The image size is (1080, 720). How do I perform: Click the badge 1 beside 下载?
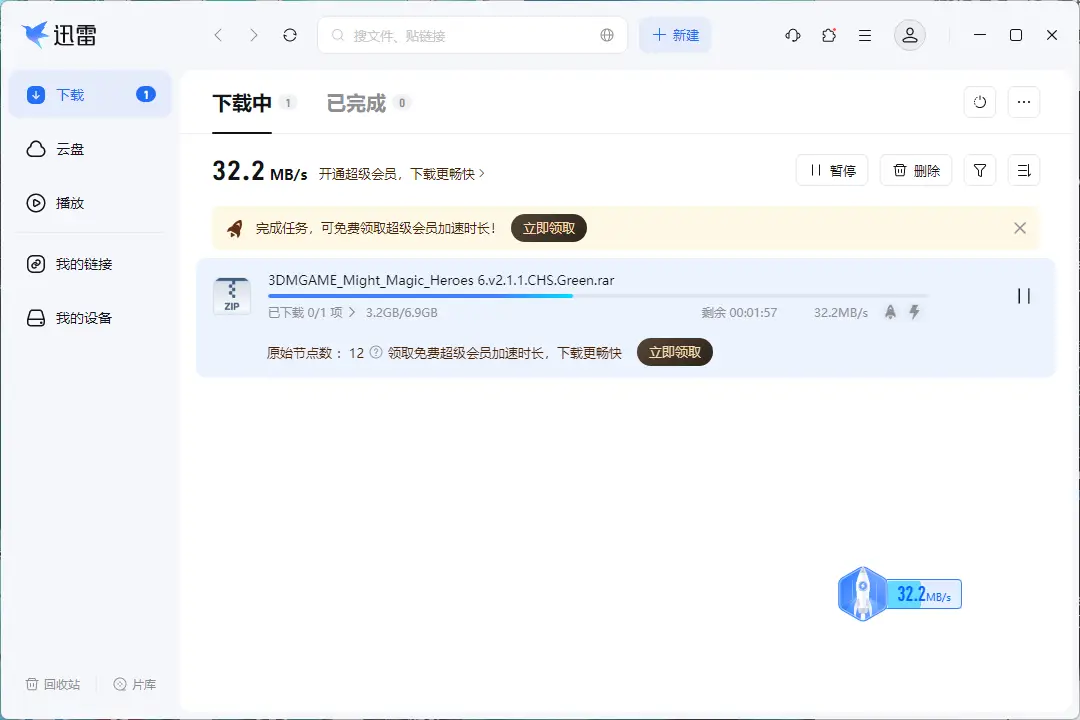(x=146, y=94)
